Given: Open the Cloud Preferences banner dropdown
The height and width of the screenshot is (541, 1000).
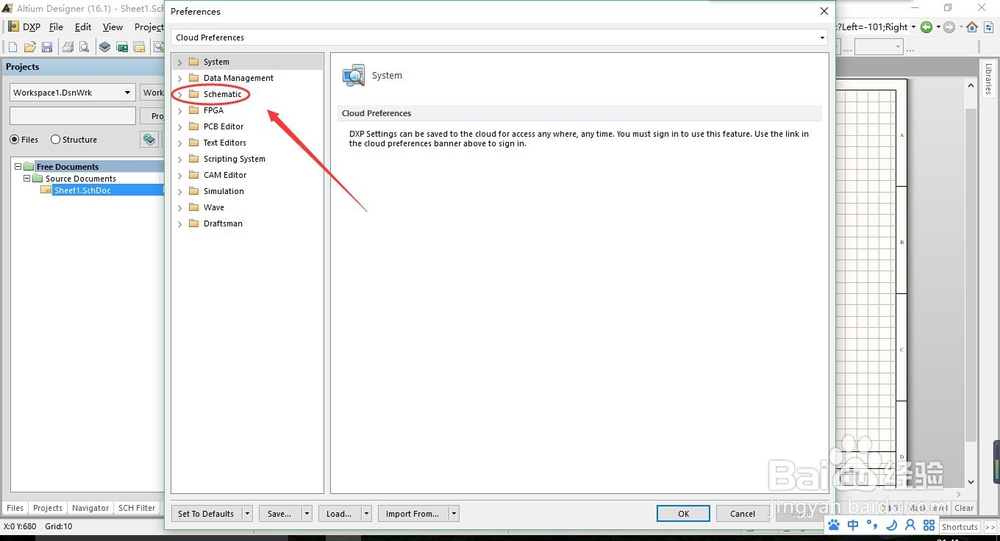Looking at the screenshot, I should click(822, 38).
